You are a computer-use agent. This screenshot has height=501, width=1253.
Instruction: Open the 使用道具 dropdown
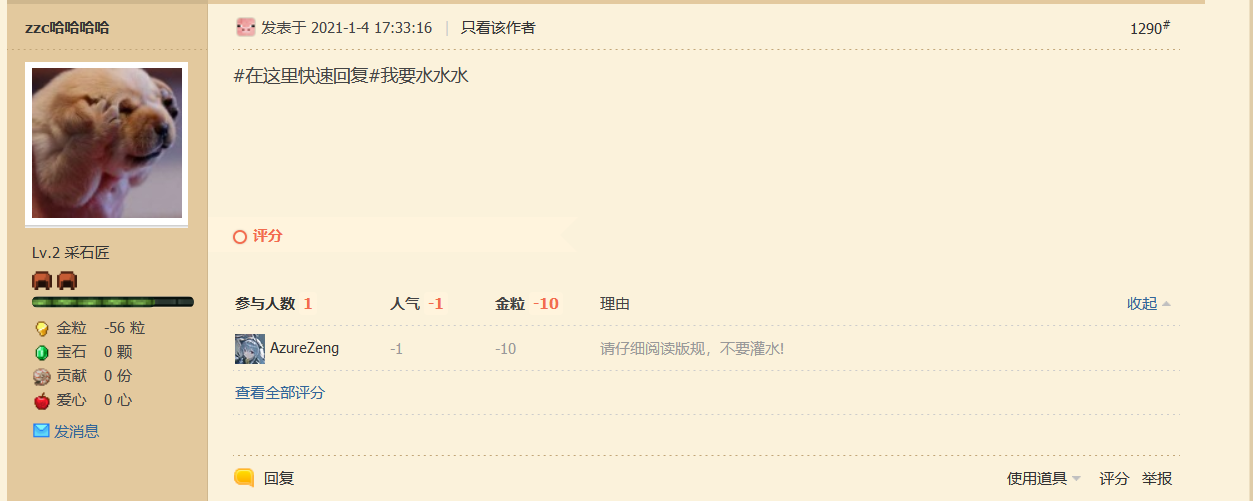[1044, 478]
